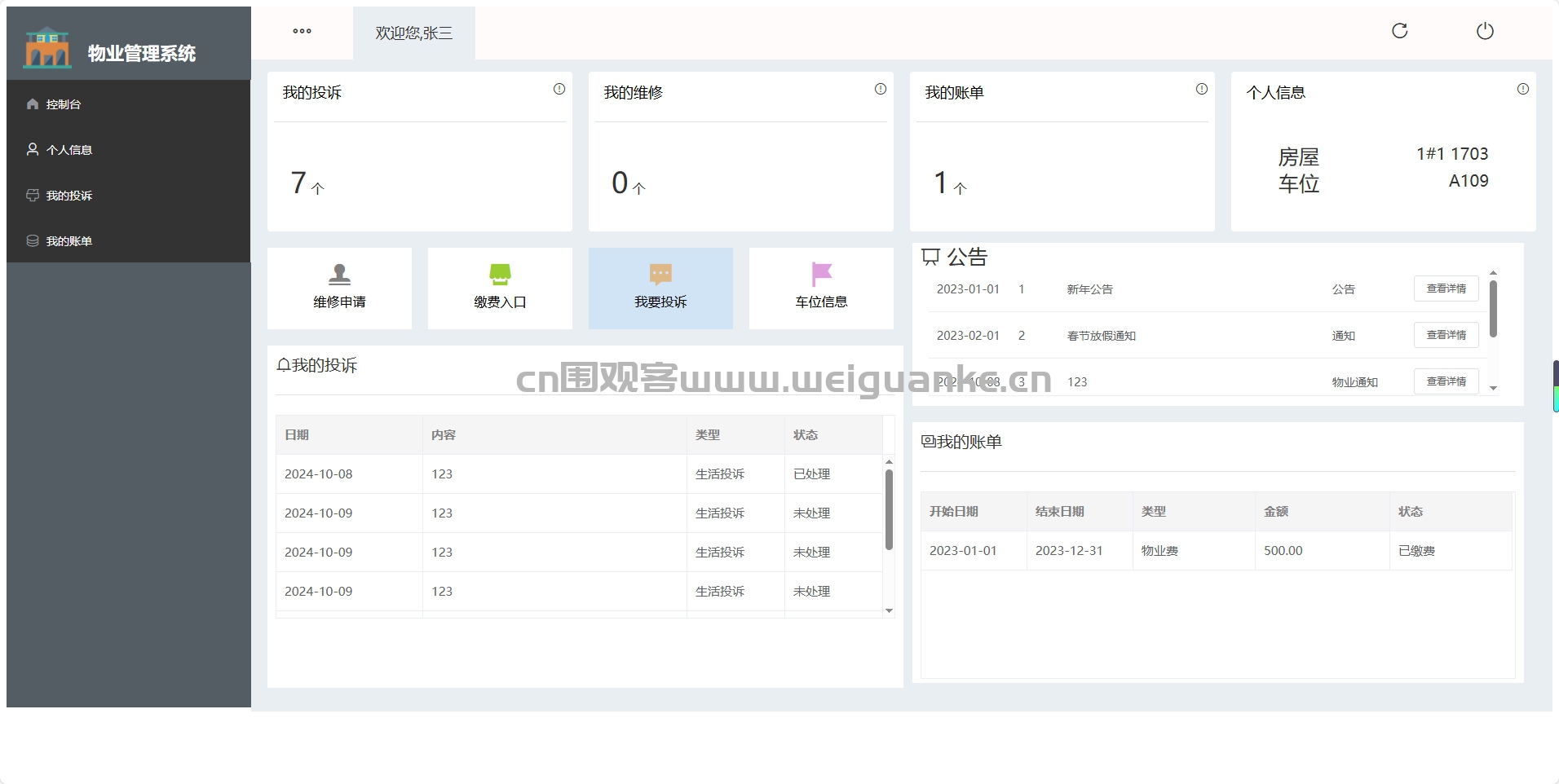Click the complaints table scroll-down arrow
1559x784 pixels.
(889, 610)
